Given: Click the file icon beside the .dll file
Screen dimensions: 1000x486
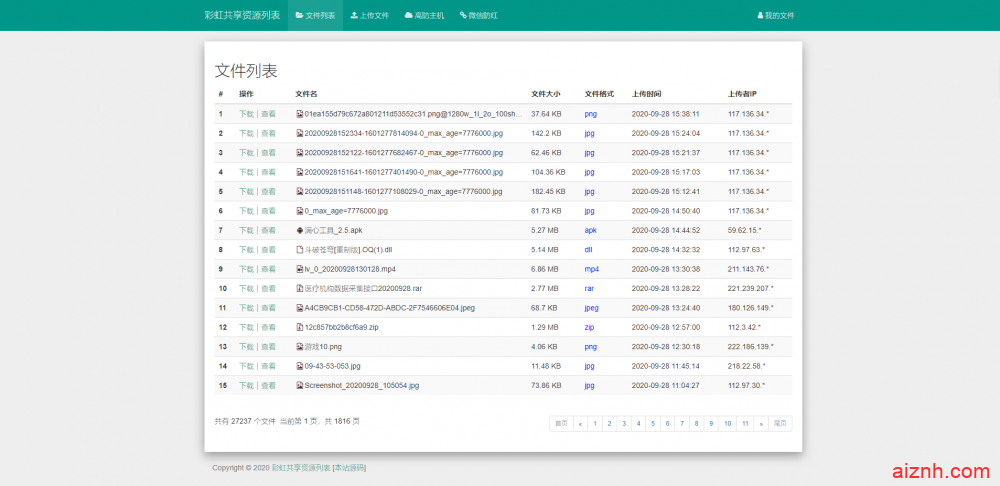Looking at the screenshot, I should coord(300,250).
